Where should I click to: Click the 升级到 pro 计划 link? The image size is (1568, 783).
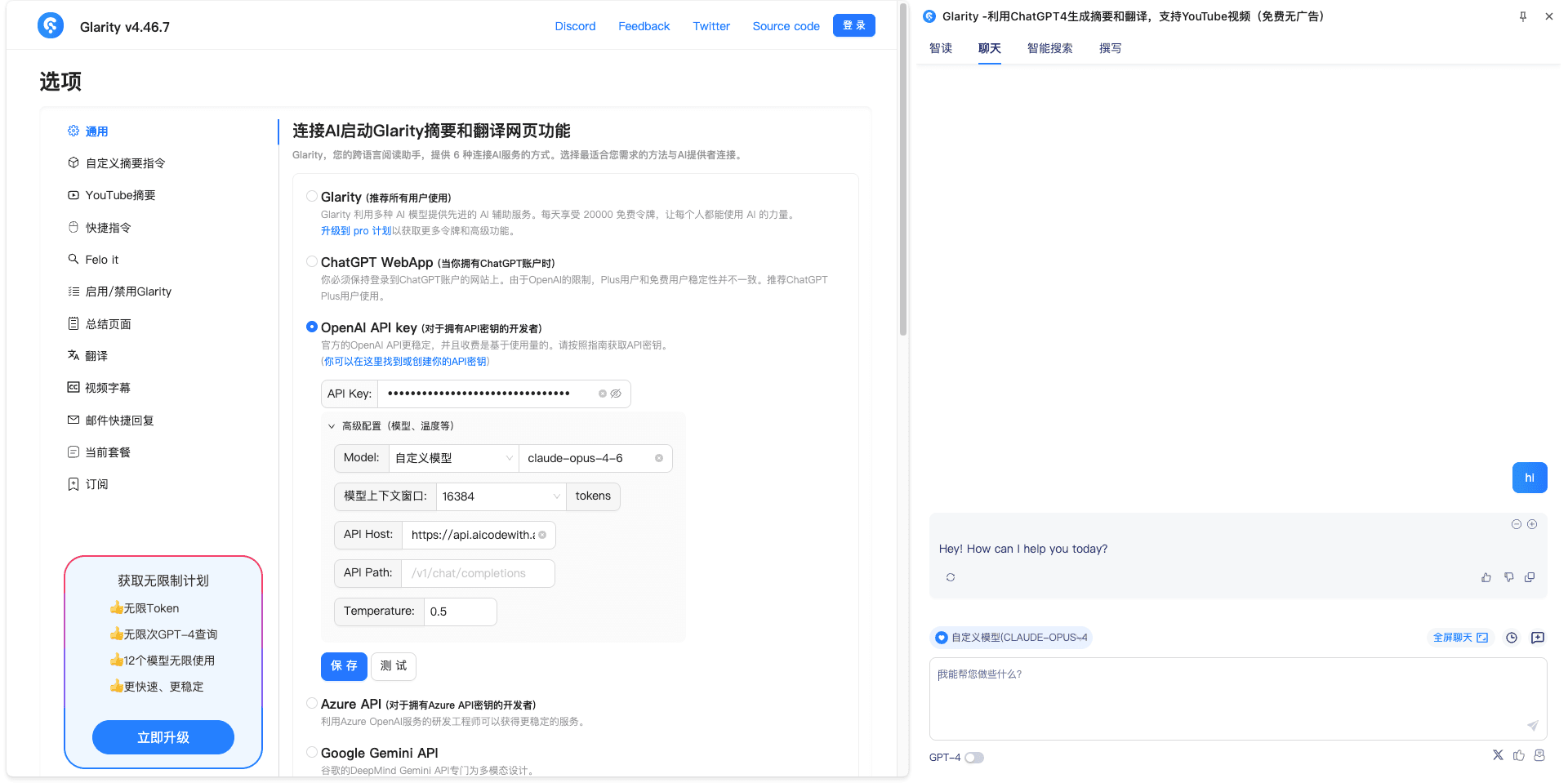coord(356,231)
